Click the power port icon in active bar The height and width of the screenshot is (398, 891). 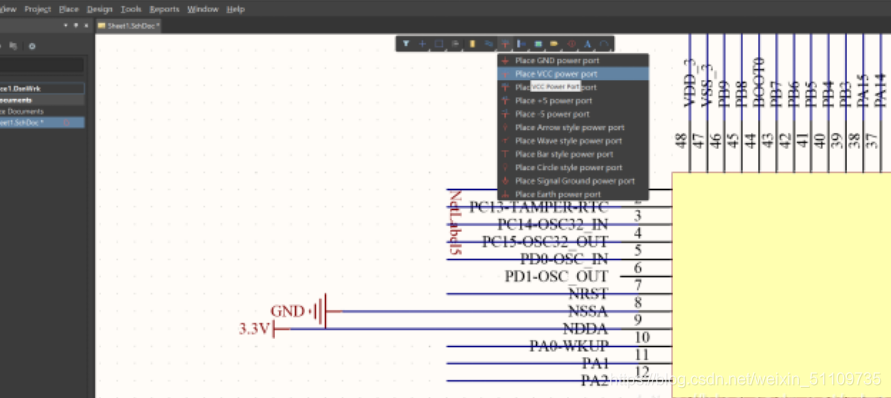pyautogui.click(x=505, y=44)
